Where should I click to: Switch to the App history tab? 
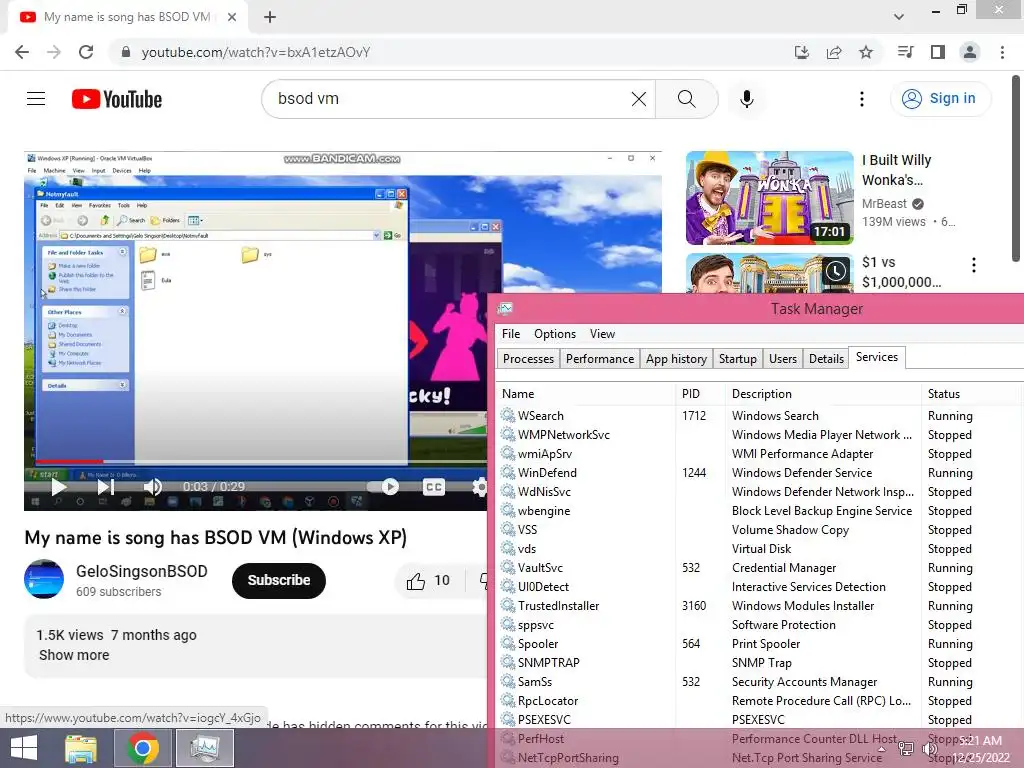click(x=676, y=359)
